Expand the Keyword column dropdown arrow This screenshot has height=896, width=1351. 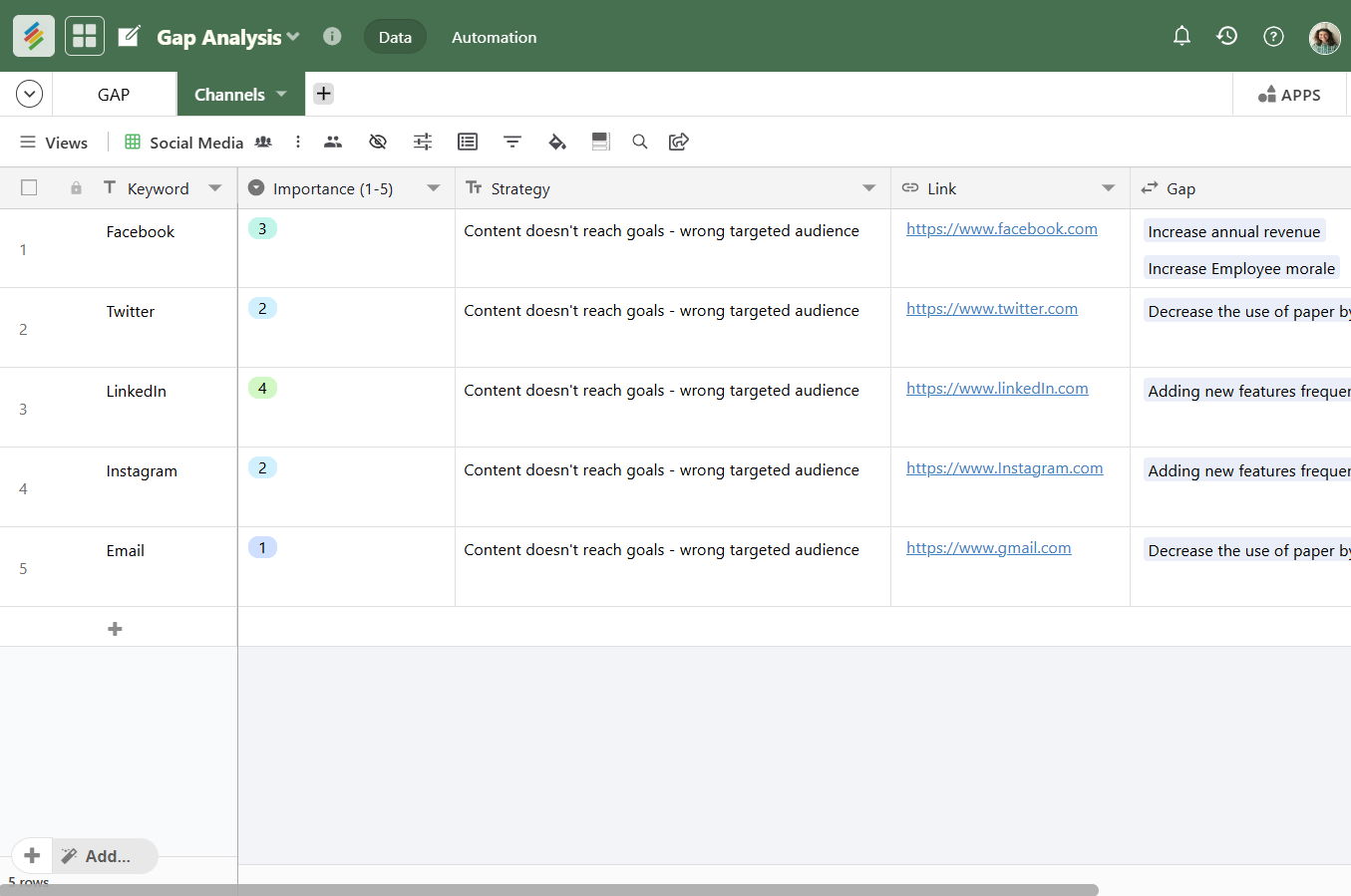215,187
